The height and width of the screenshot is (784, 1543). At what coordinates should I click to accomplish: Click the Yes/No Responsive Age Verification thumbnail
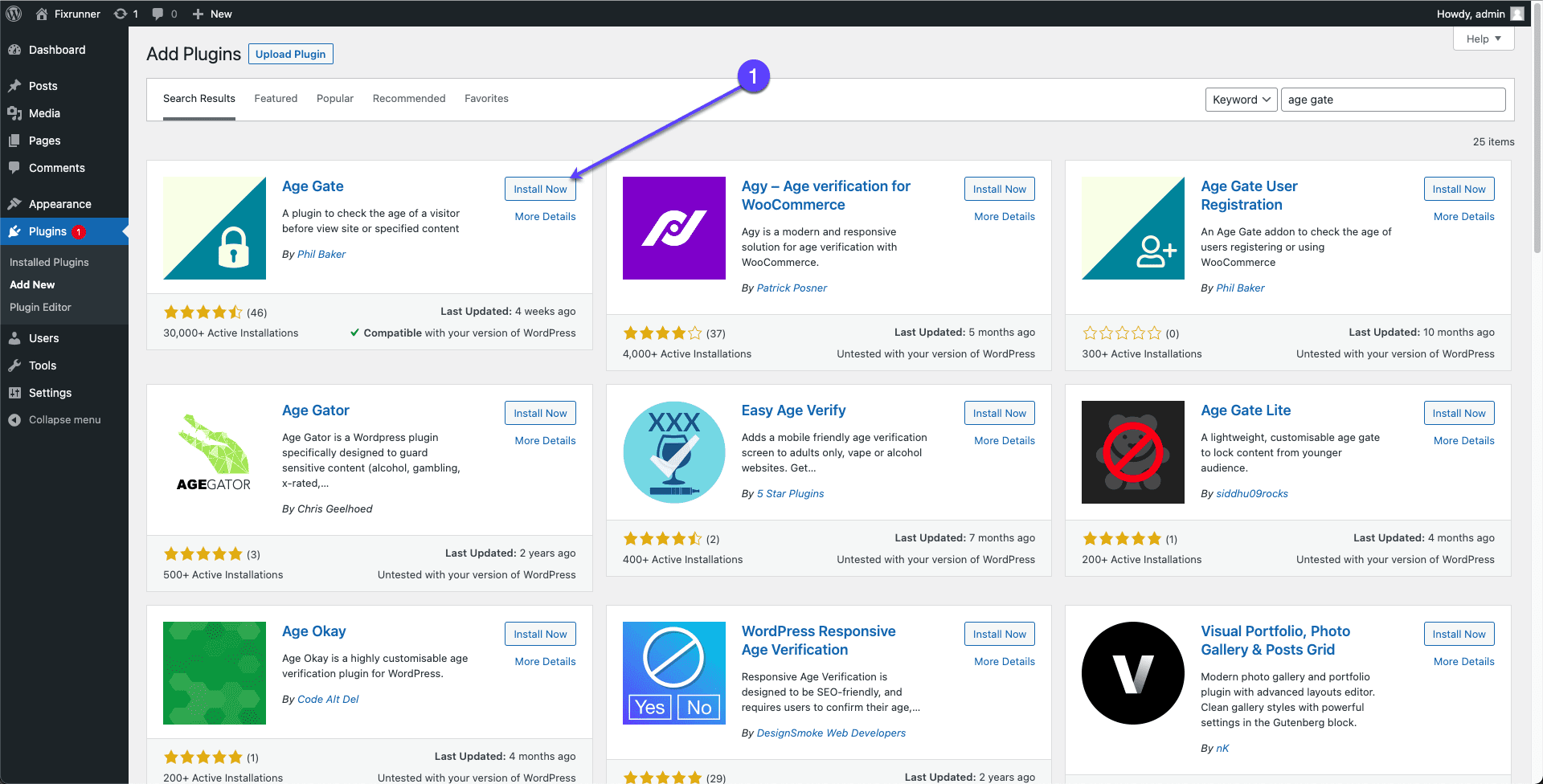pyautogui.click(x=674, y=673)
